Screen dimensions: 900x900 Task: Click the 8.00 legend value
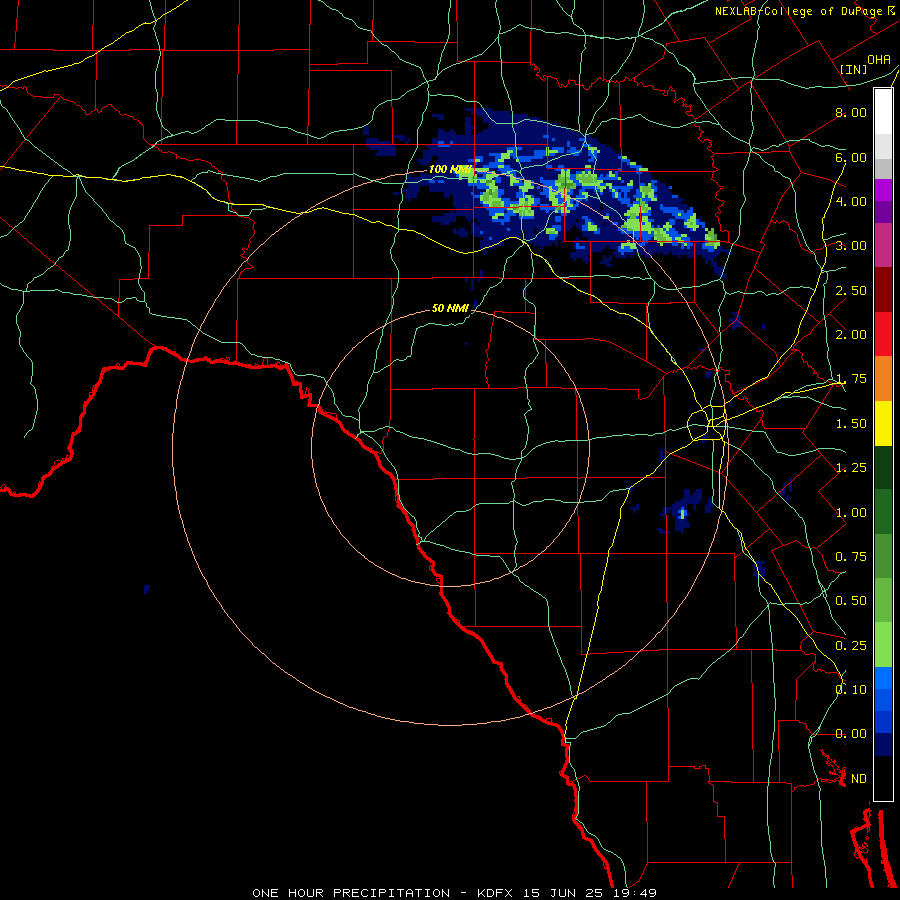pyautogui.click(x=851, y=112)
